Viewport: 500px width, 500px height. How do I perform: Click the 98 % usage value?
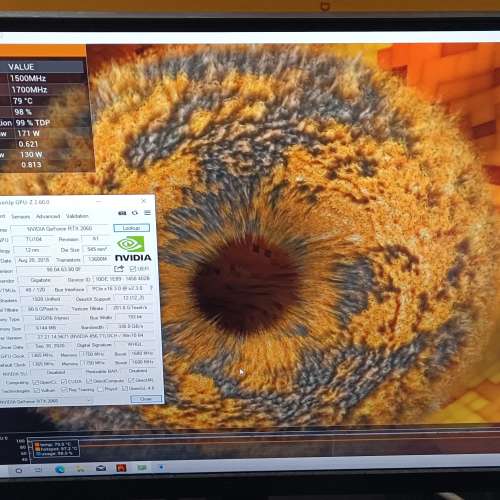pos(23,112)
